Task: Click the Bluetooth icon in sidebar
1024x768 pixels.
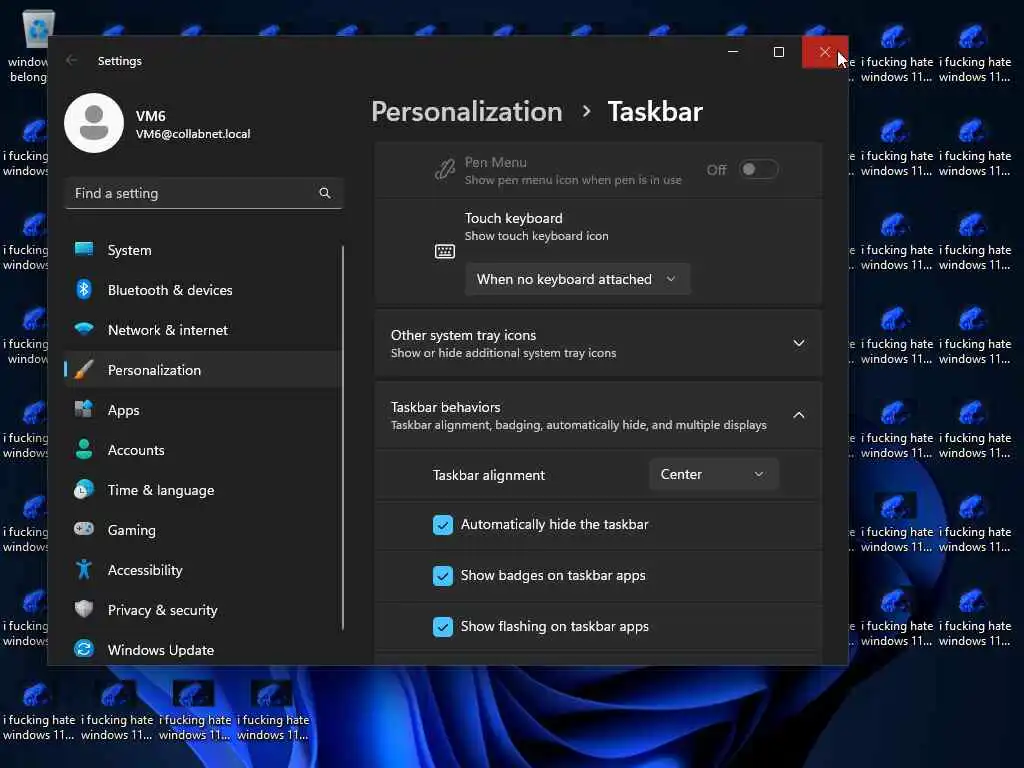Action: click(x=84, y=289)
